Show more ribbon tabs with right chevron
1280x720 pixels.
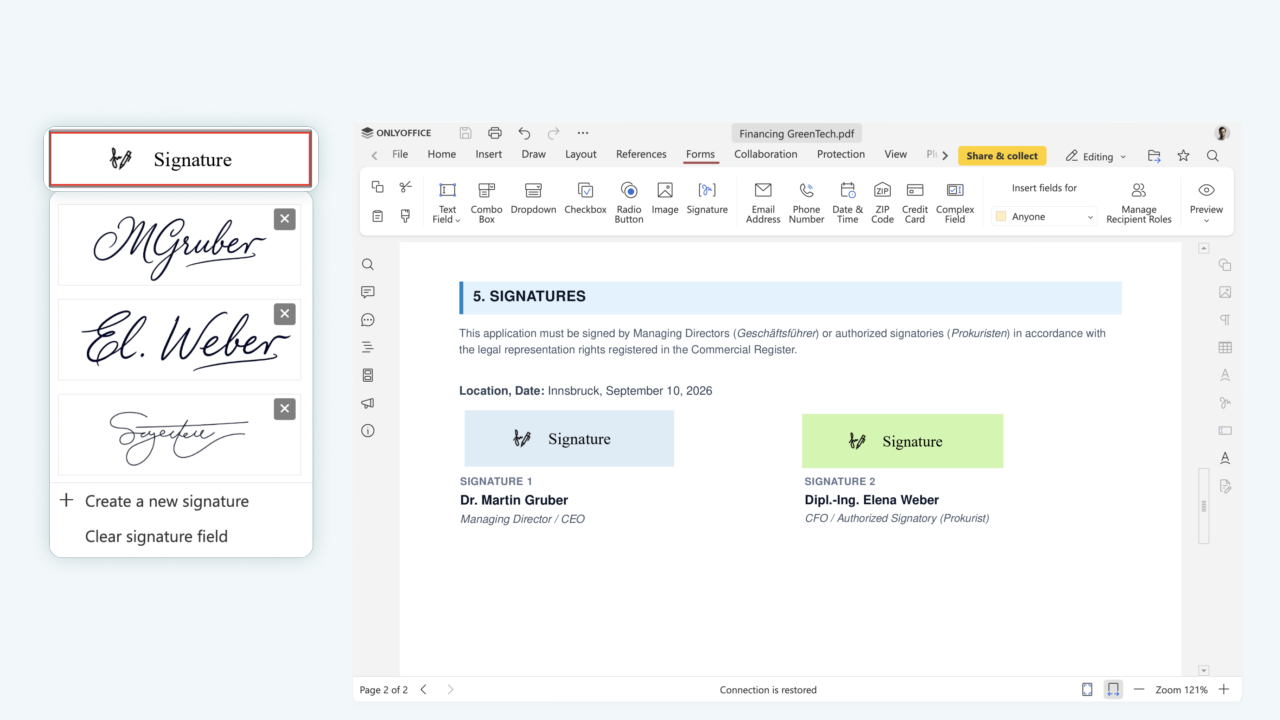click(x=945, y=155)
